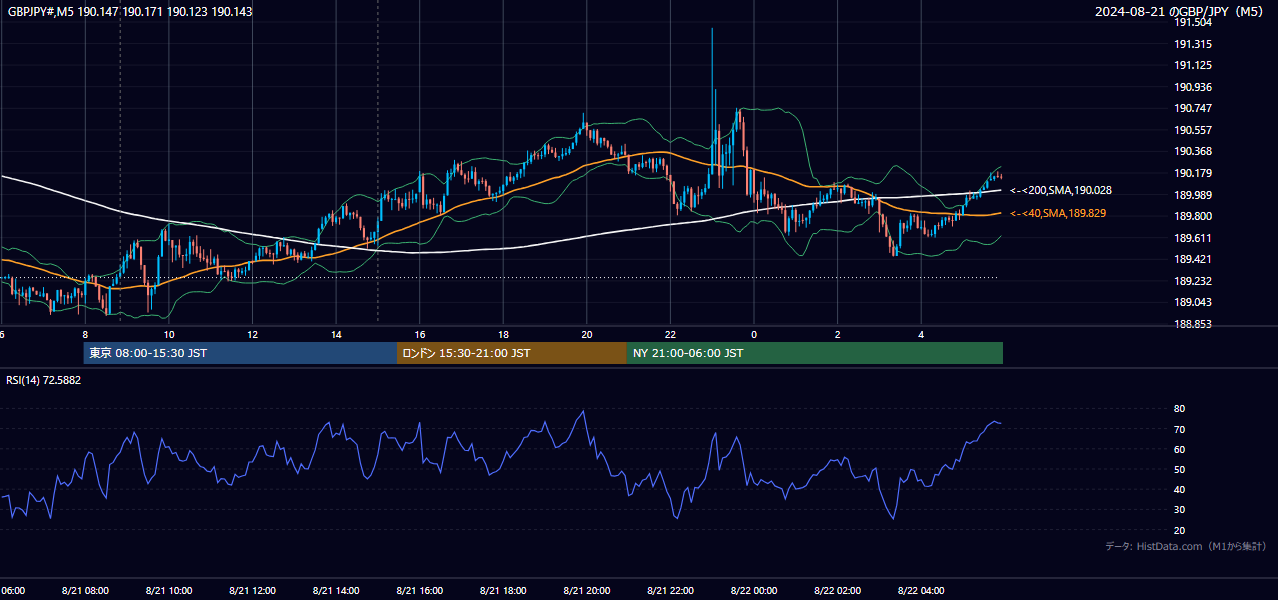
Task: Click the 200,SMA,190.028 indicator label
Action: [1061, 190]
